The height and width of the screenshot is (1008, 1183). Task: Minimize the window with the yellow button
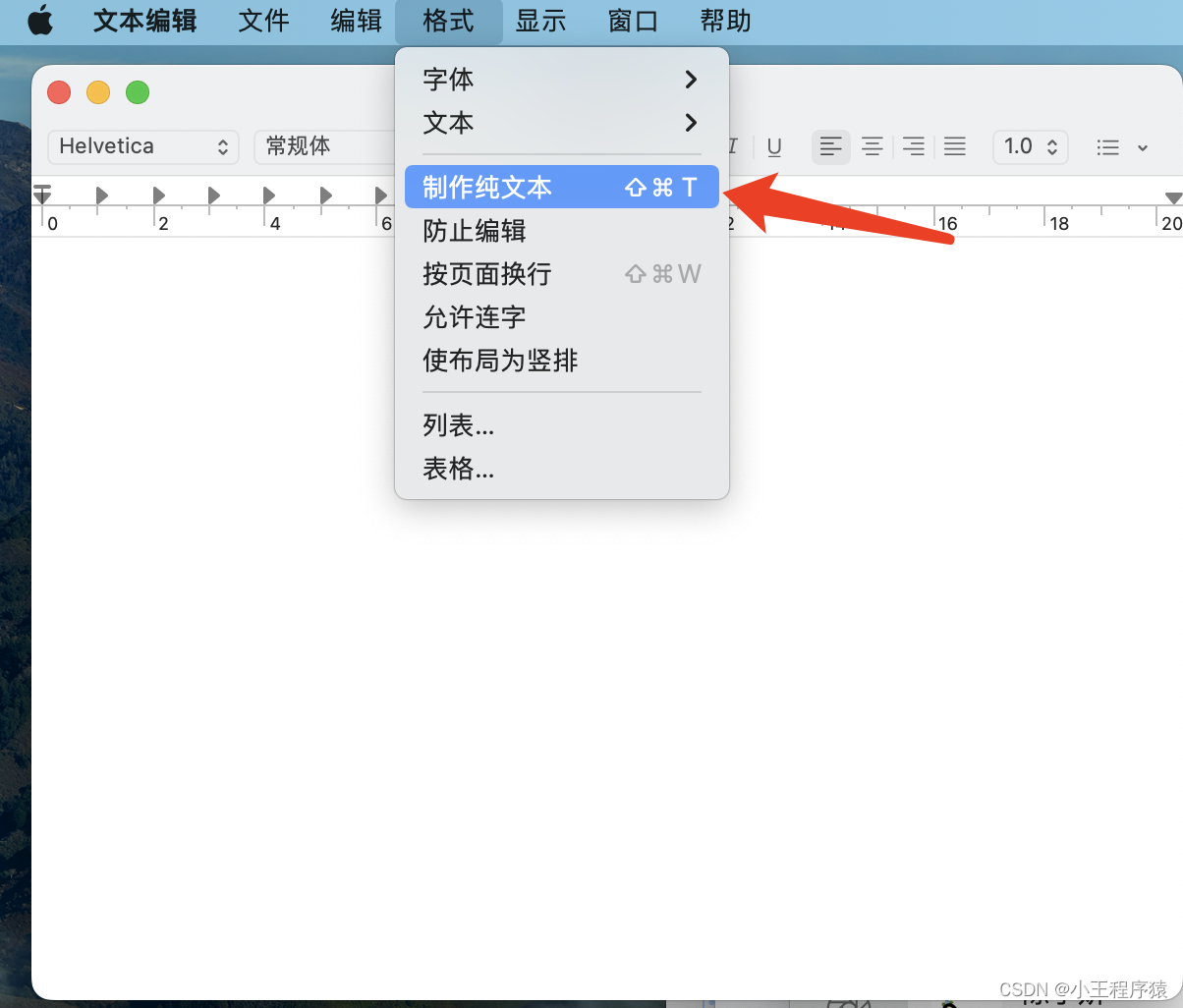[x=98, y=92]
